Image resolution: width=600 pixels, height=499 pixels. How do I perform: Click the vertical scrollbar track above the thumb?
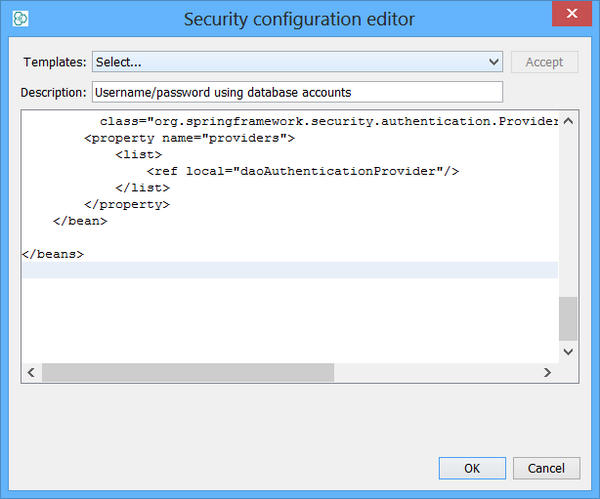(568, 212)
